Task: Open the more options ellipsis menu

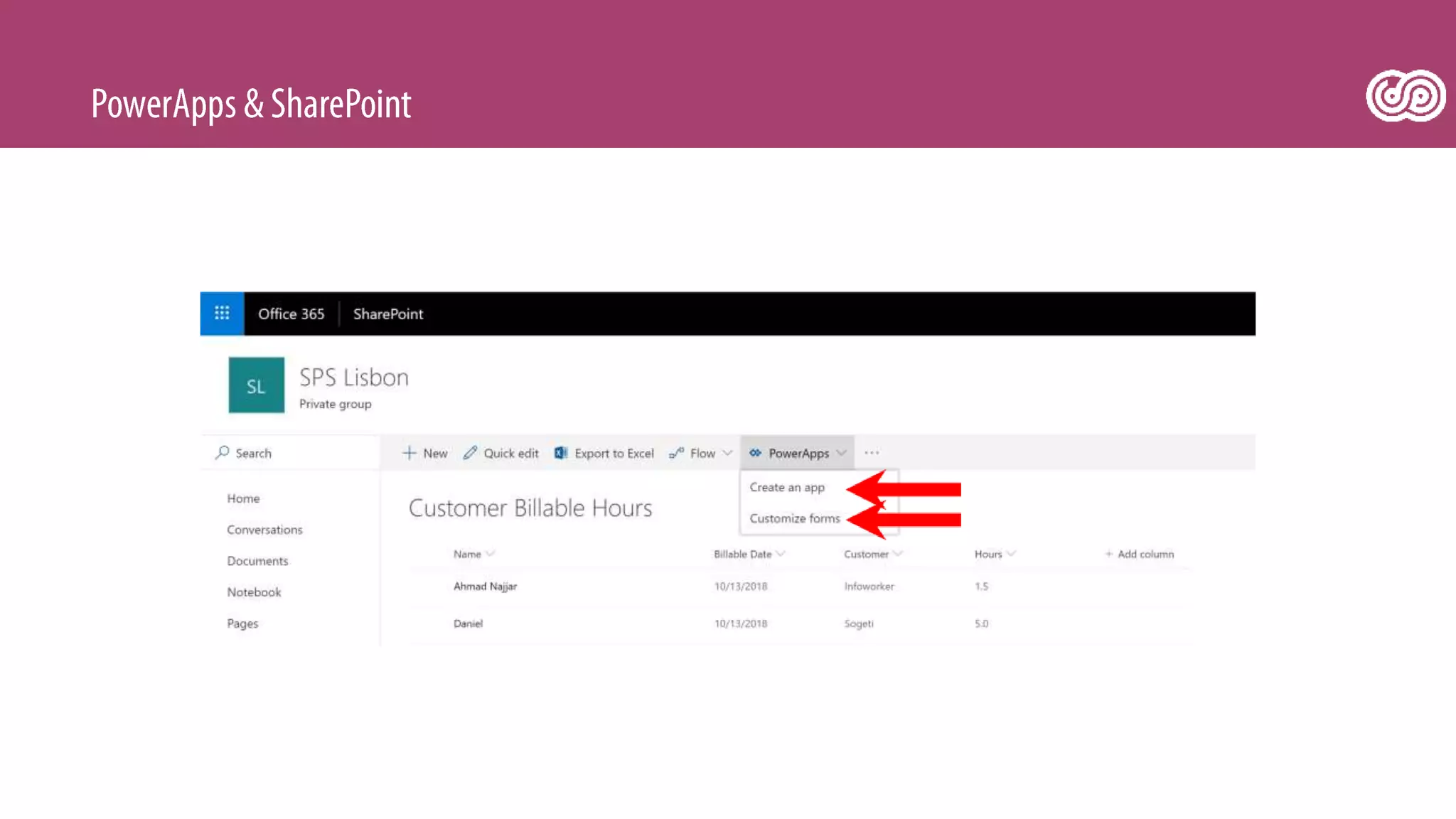Action: click(872, 453)
